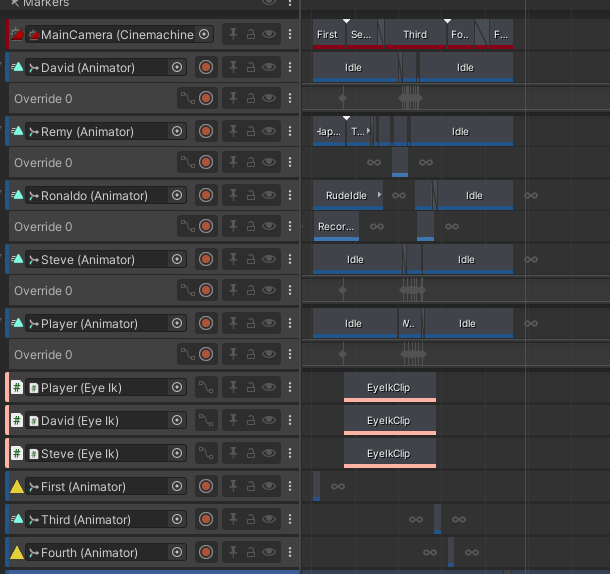610x574 pixels.
Task: Click the Cinemachine track icon for MainCamera
Action: 17,34
